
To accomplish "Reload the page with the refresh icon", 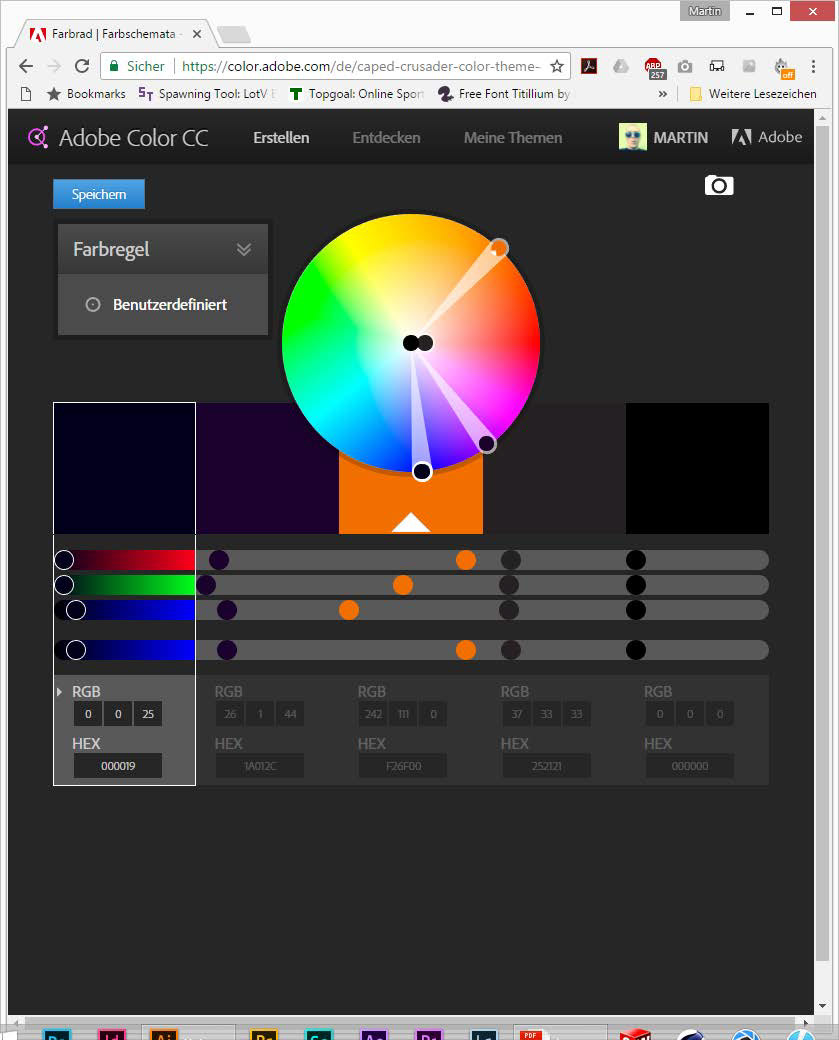I will [82, 66].
